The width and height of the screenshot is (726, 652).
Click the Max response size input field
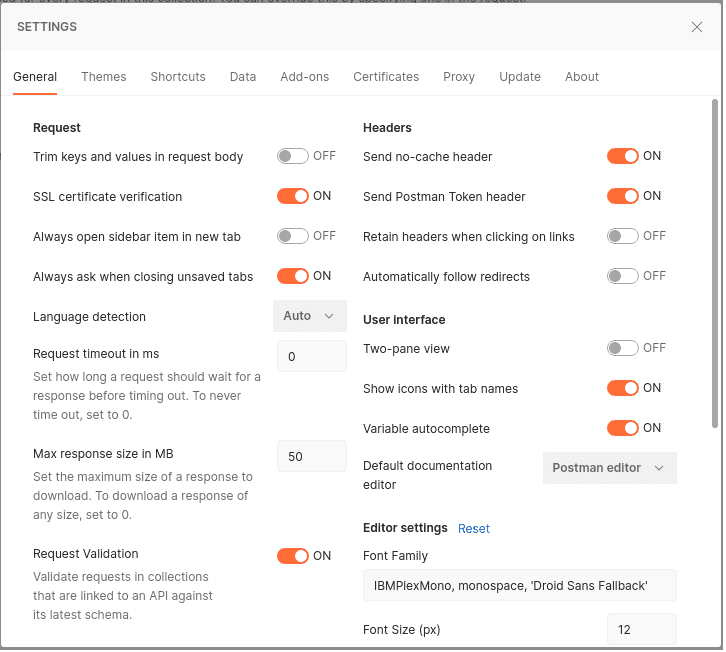311,456
